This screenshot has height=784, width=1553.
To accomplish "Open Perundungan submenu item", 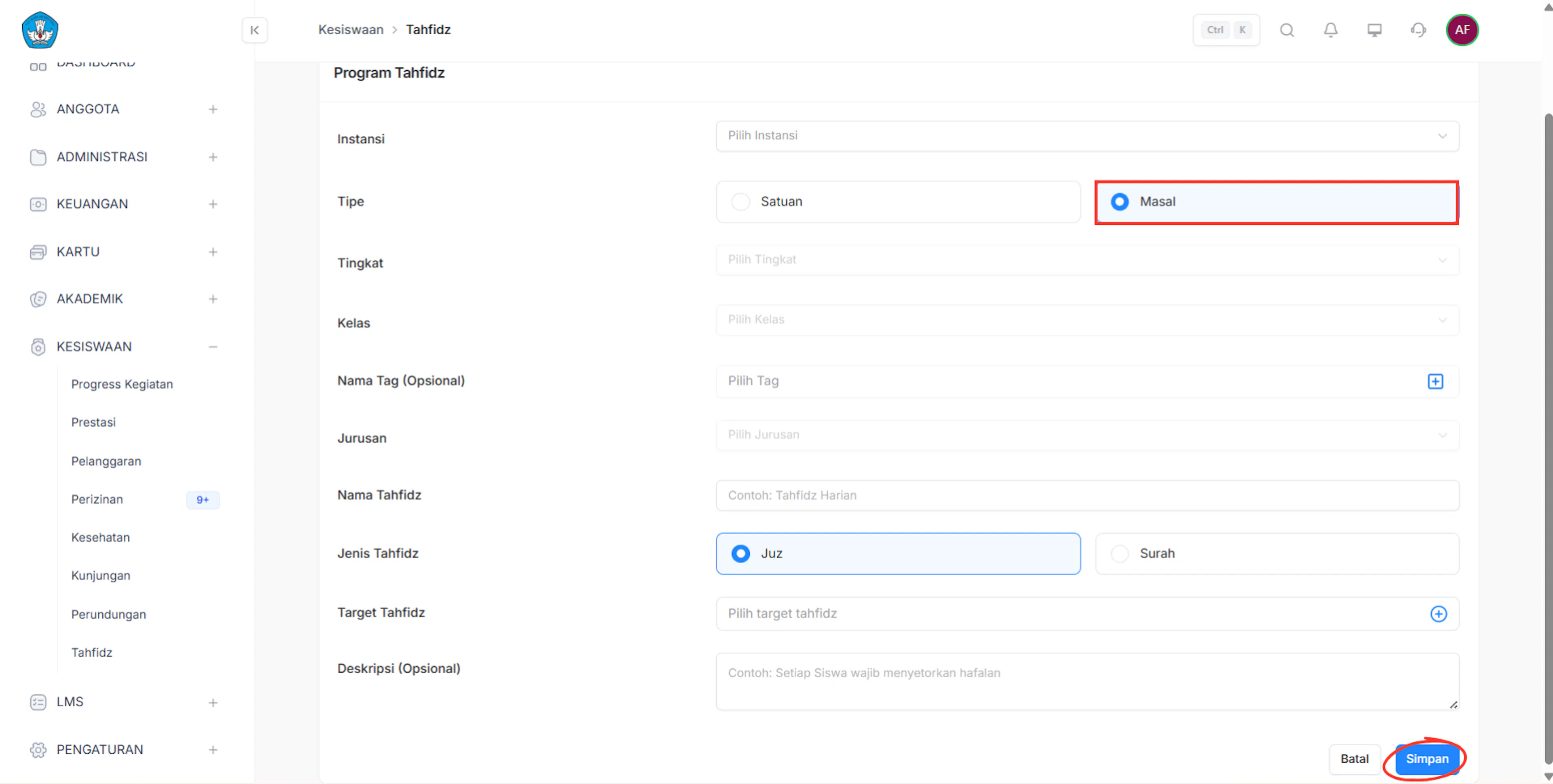I will point(108,614).
